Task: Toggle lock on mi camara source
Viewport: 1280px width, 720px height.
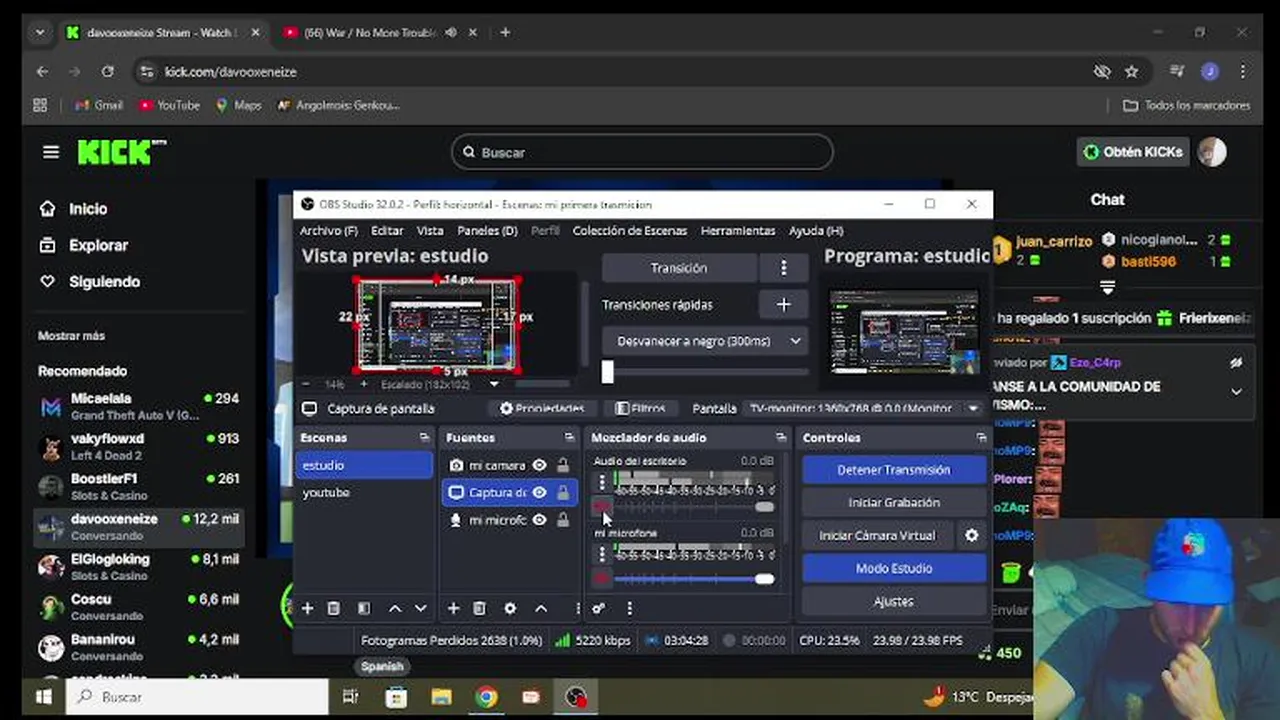Action: point(563,465)
